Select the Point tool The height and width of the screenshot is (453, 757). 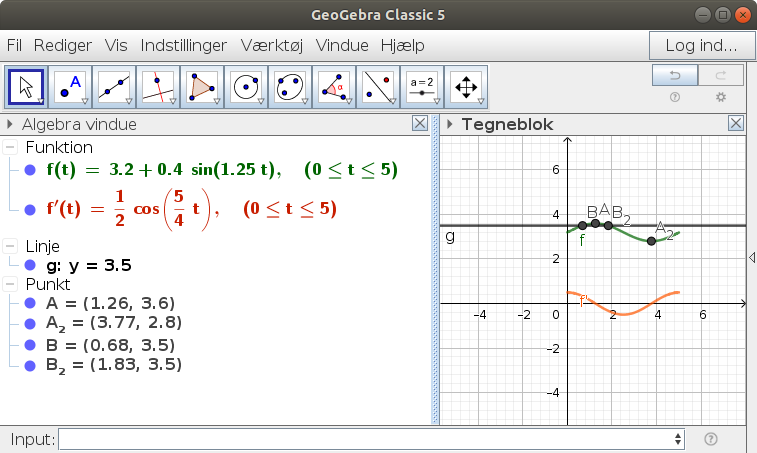[70, 87]
